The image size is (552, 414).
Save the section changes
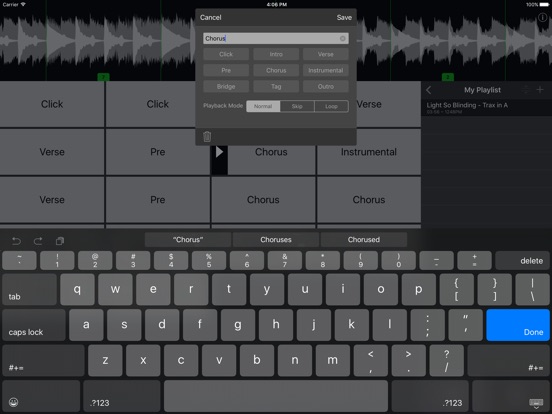tap(344, 18)
